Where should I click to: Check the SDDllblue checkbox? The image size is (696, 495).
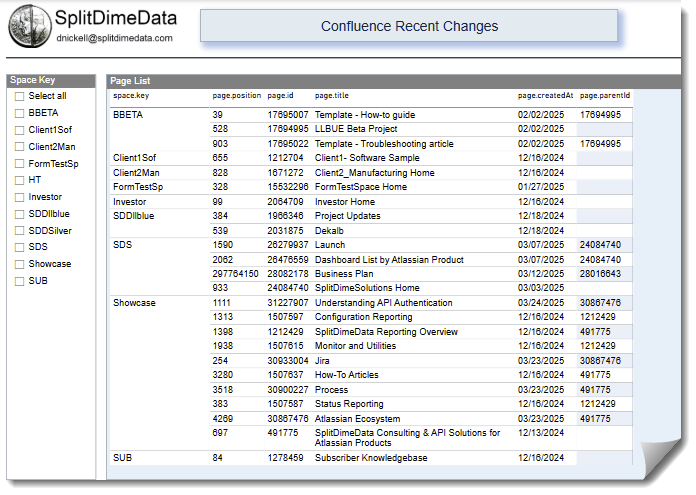(x=19, y=214)
